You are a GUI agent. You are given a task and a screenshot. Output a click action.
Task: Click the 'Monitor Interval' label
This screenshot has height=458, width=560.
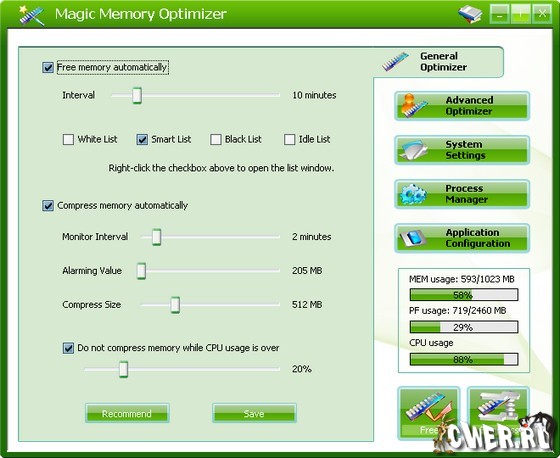point(95,237)
